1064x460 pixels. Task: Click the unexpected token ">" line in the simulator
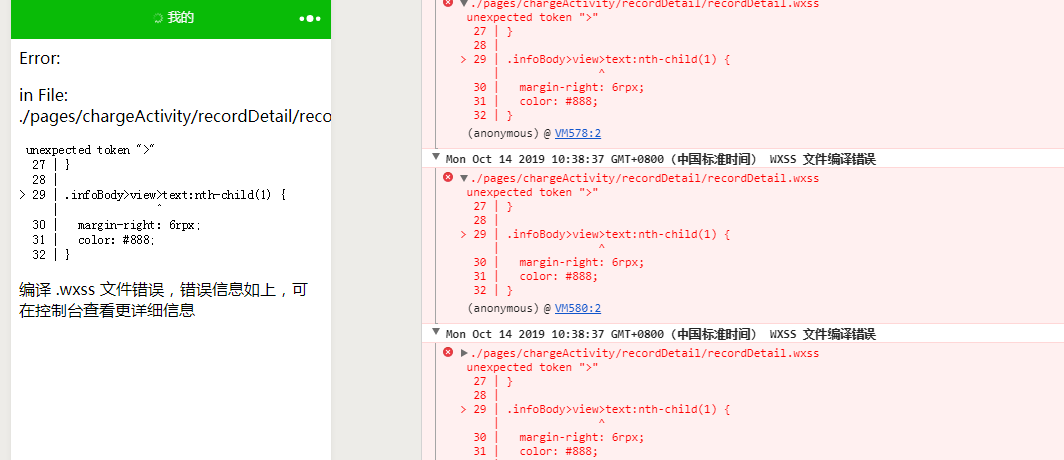pos(90,150)
